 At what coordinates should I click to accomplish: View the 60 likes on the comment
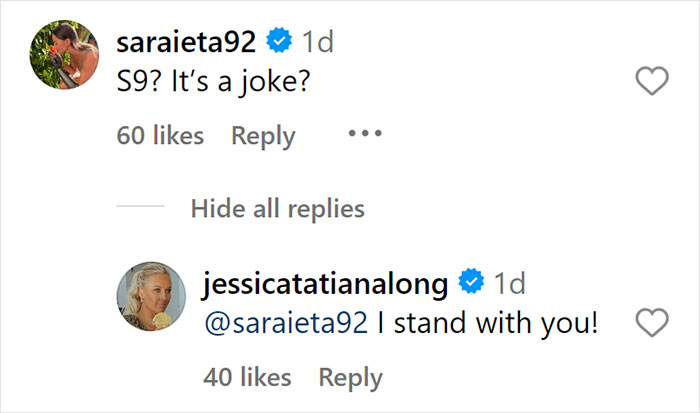(160, 135)
